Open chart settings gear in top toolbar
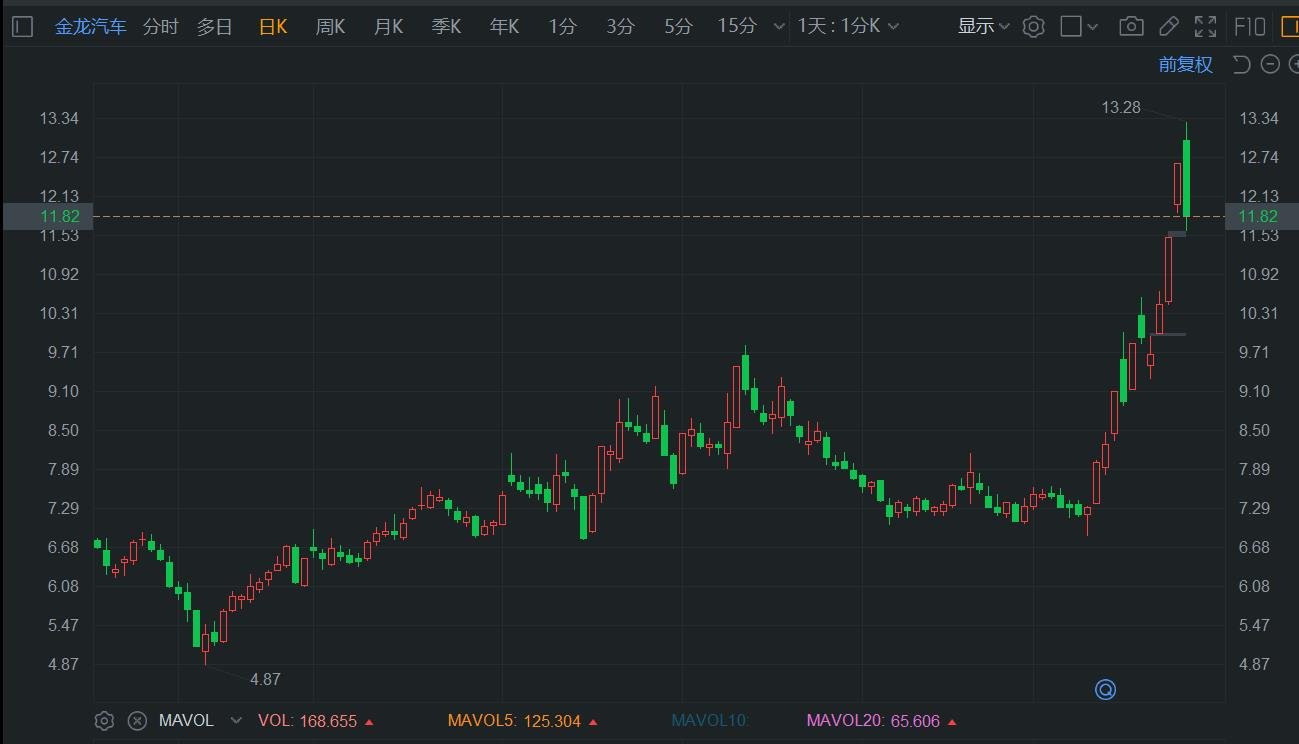 point(1034,27)
